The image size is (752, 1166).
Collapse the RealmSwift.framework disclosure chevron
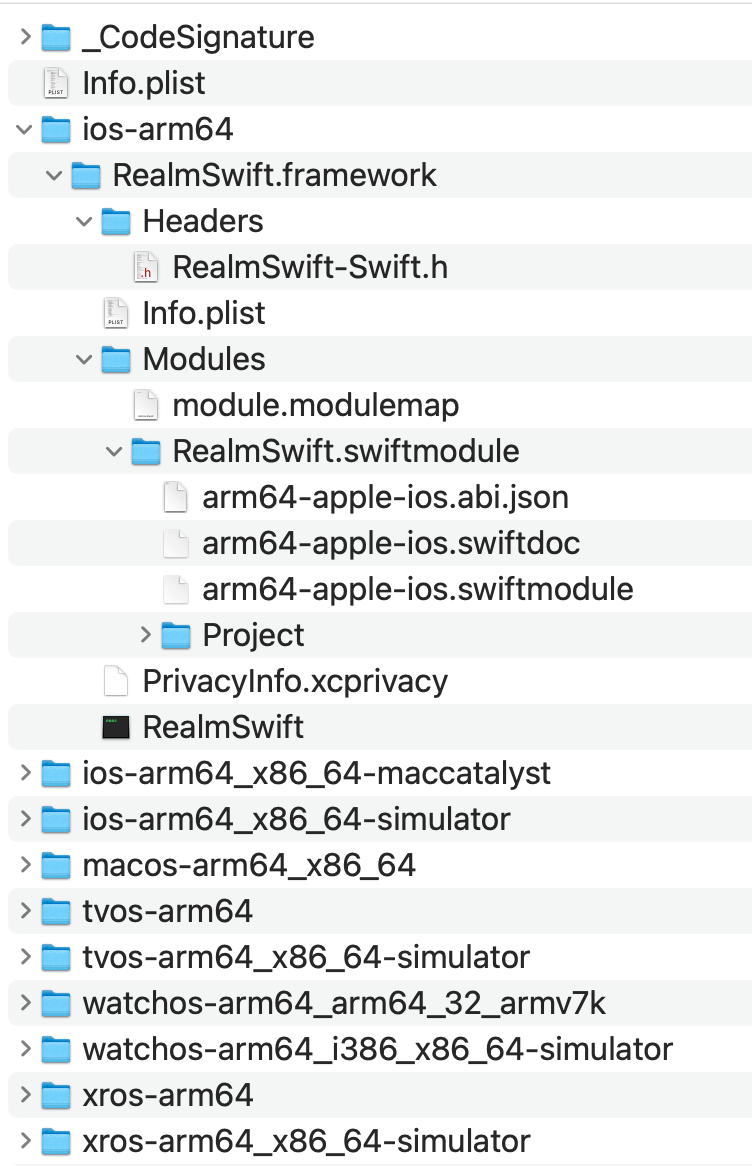pos(54,175)
